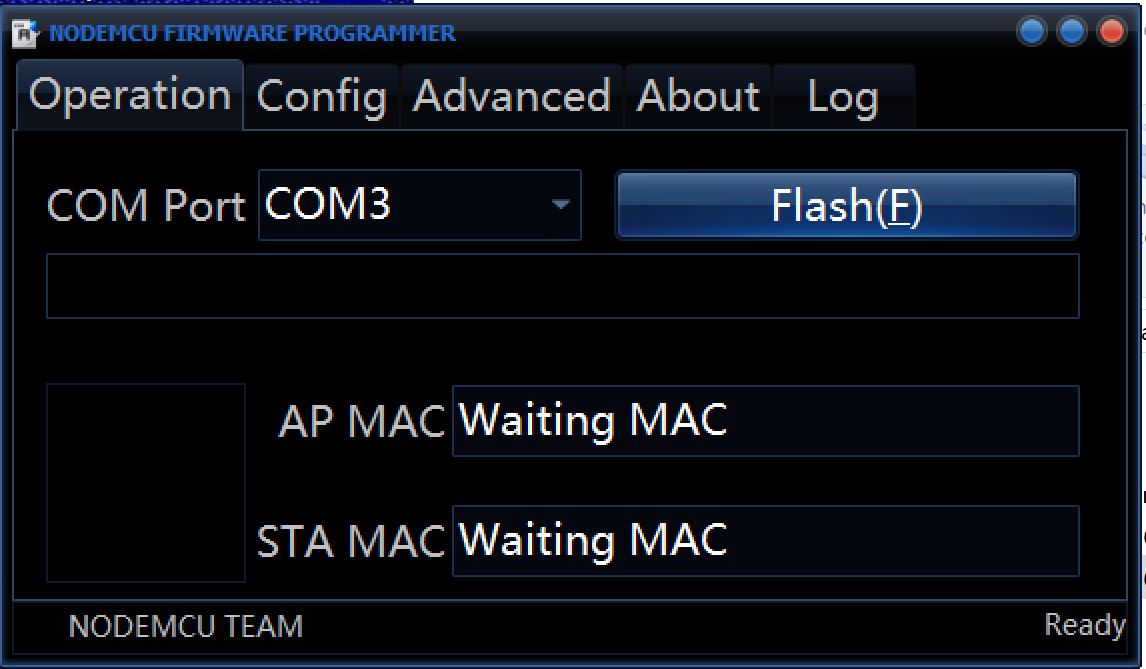Click the AP MAC field showing Waiting MAC
Viewport: 1146px width, 669px height.
point(766,421)
